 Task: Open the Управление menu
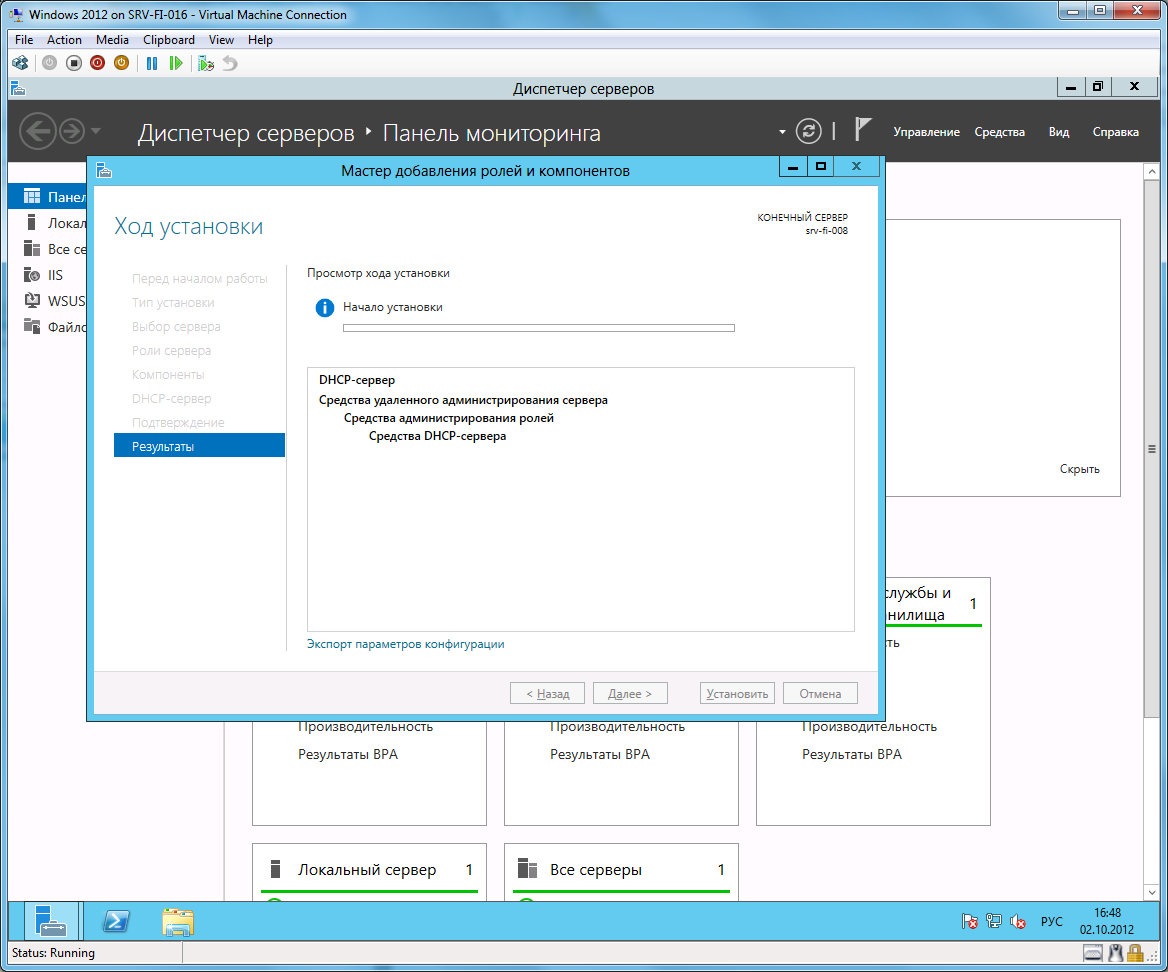click(x=926, y=132)
